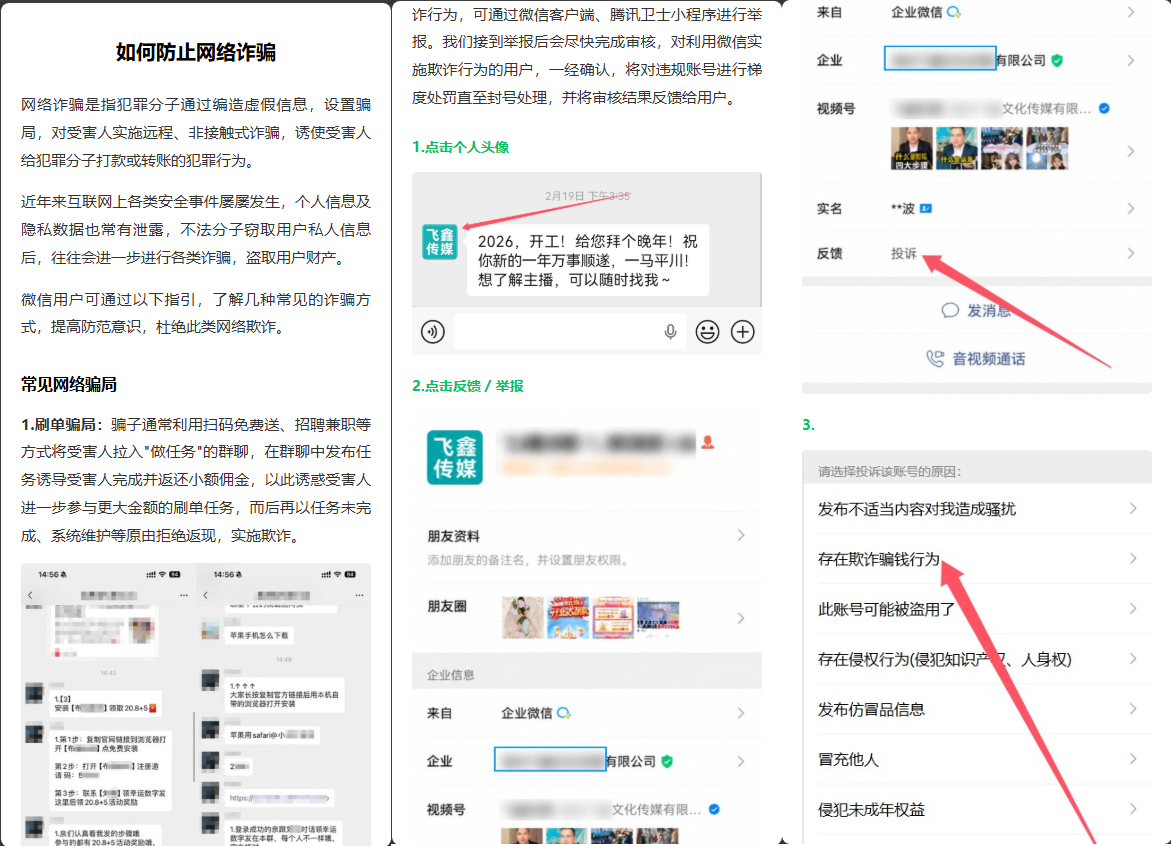Image resolution: width=1171 pixels, height=846 pixels.
Task: Click the orange person icon beside the blurred name
Action: pyautogui.click(x=708, y=443)
